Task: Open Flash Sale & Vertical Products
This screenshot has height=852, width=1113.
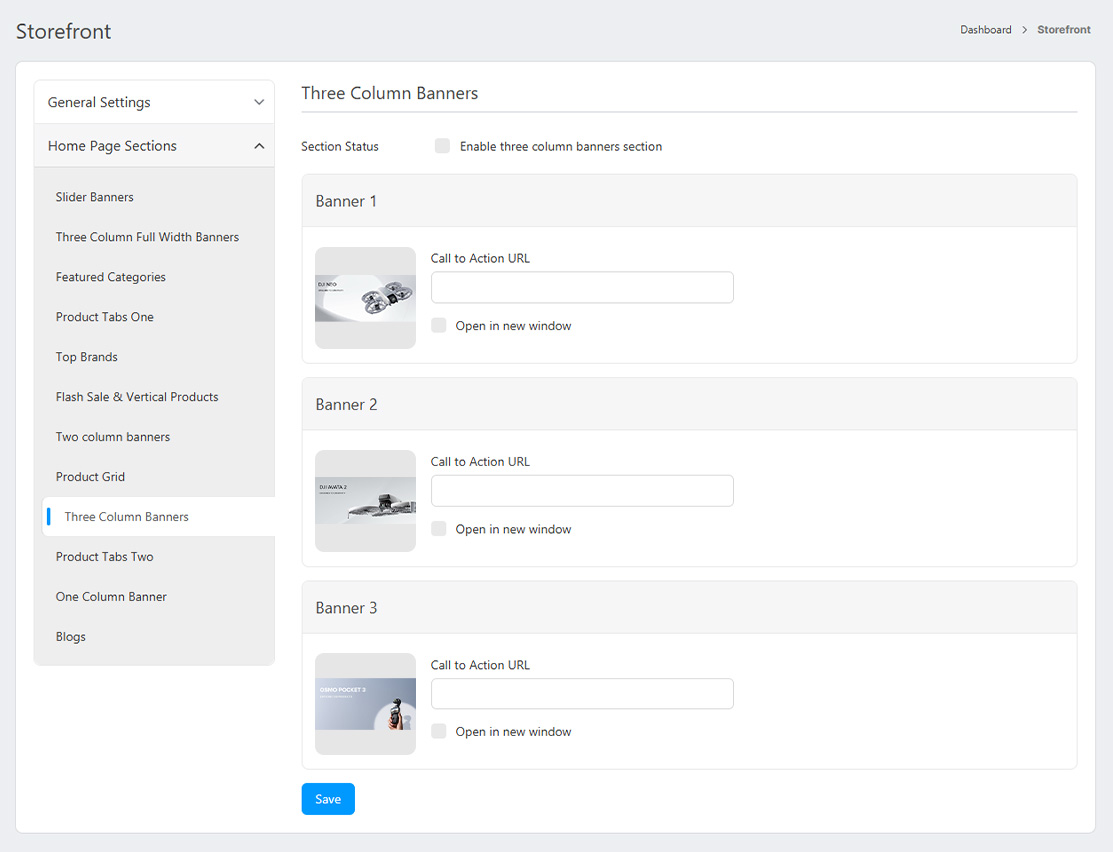Action: click(x=137, y=397)
